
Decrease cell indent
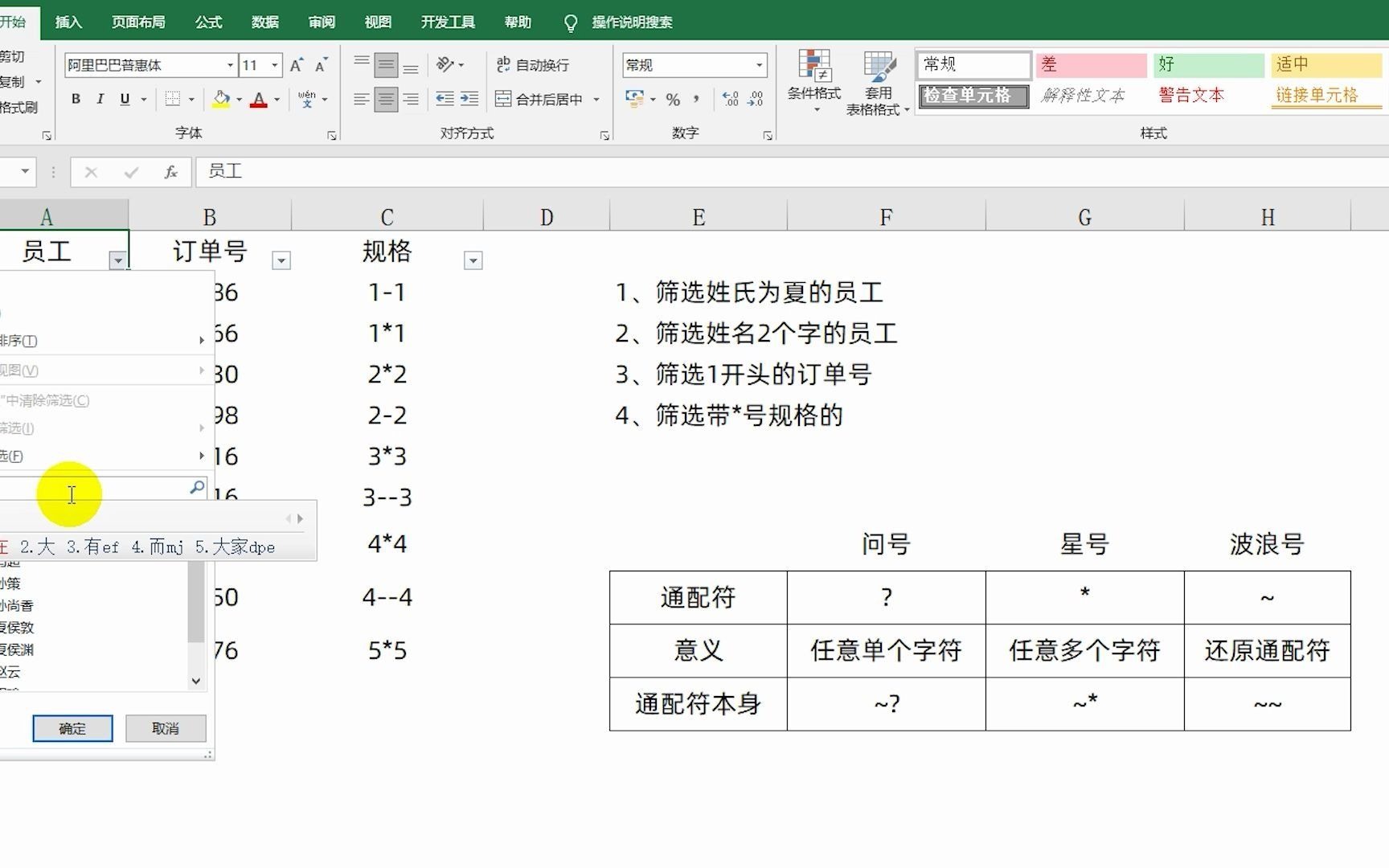pyautogui.click(x=445, y=99)
